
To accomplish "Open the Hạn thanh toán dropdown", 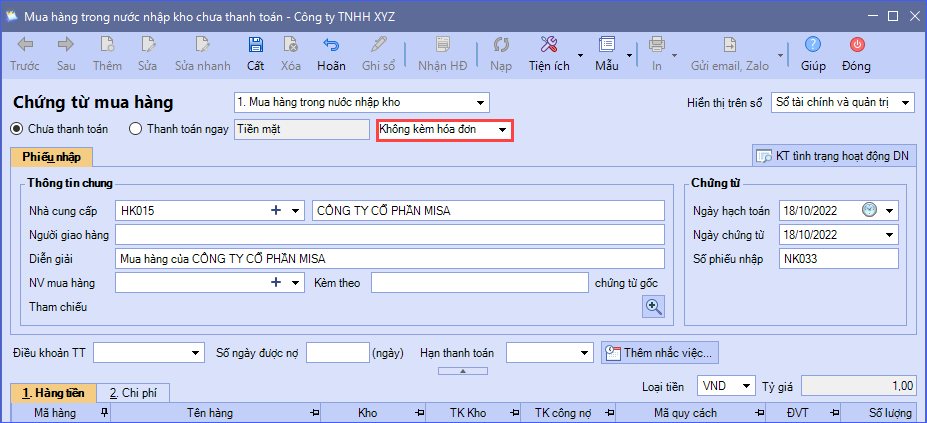I will (x=583, y=353).
